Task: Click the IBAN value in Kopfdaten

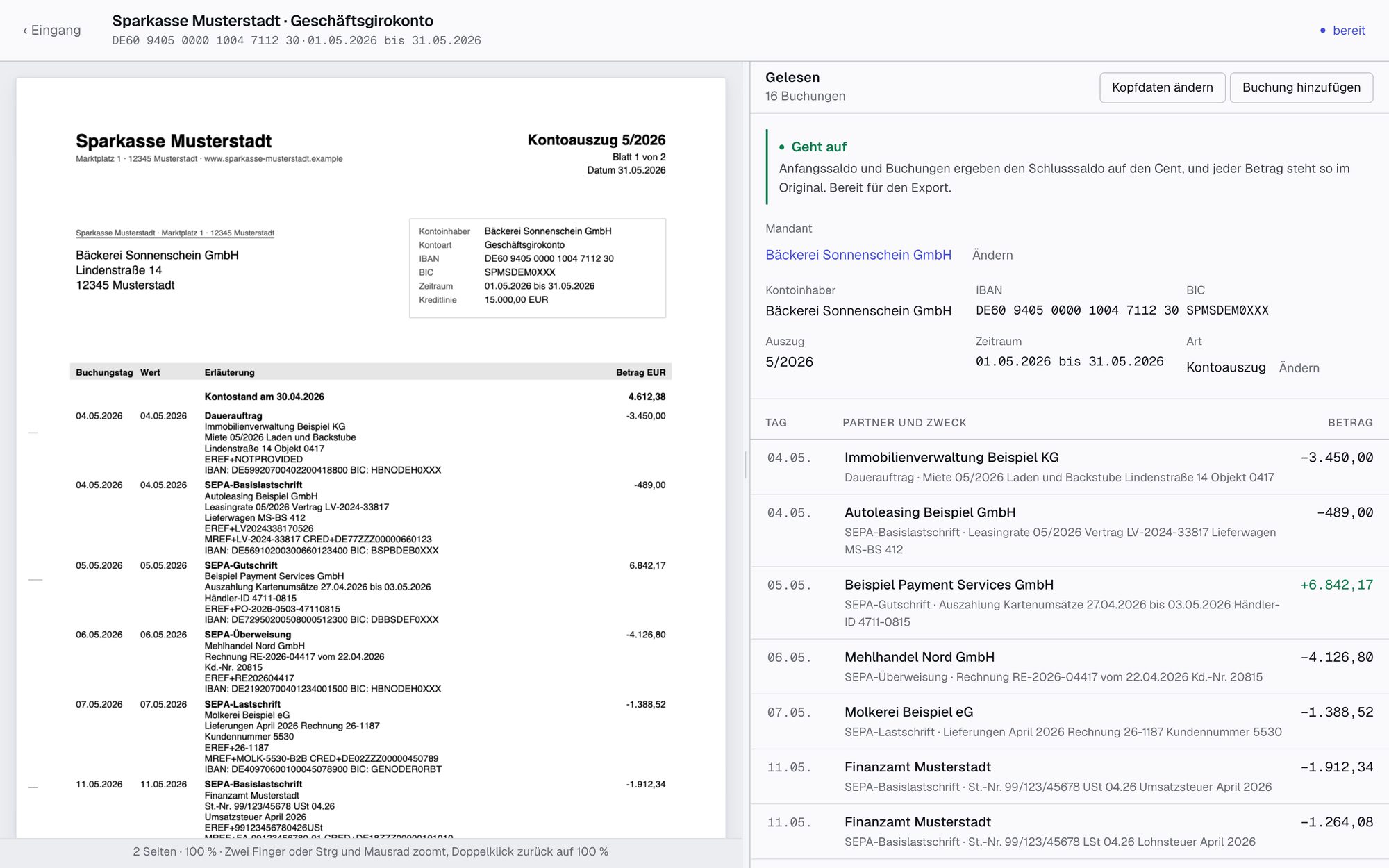Action: (1076, 310)
